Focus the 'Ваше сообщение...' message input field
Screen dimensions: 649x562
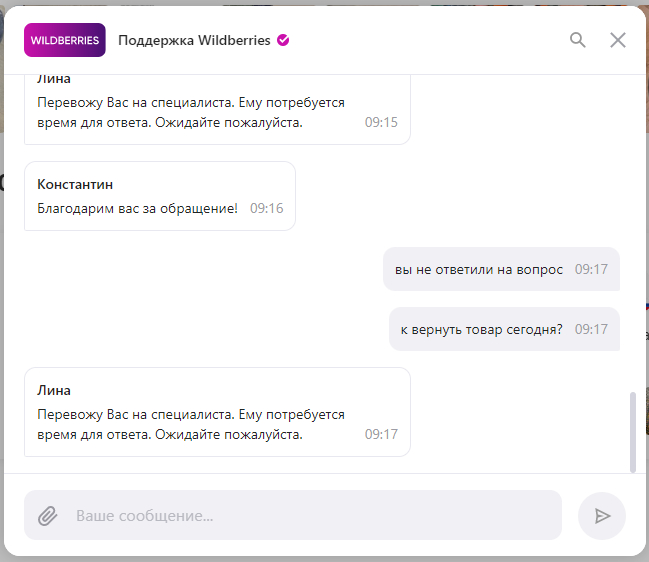coord(293,515)
